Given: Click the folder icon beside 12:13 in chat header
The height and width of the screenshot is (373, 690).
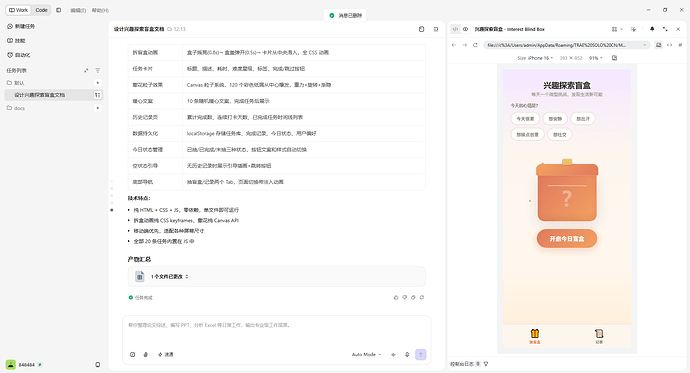Looking at the screenshot, I should [170, 29].
